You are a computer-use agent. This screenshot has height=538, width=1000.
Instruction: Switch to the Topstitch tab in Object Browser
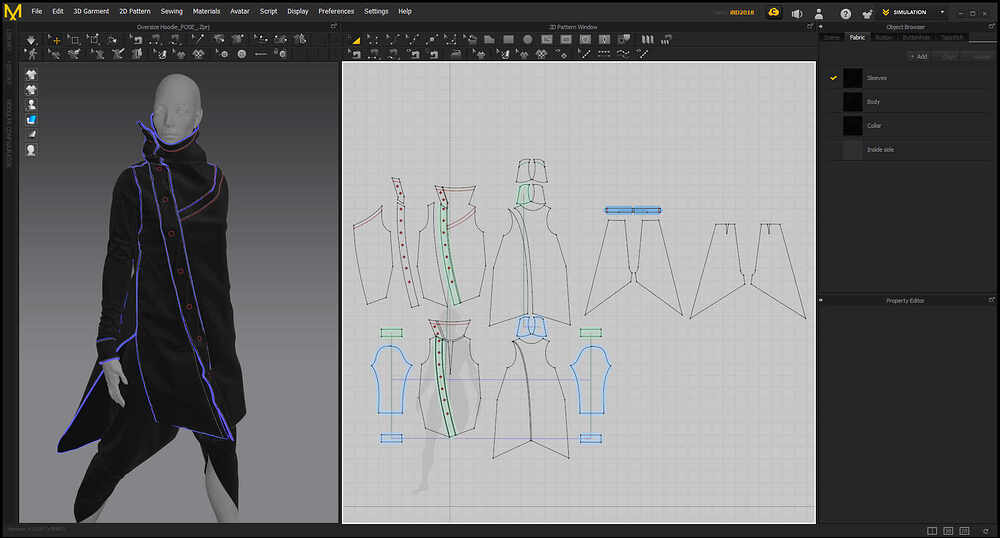(952, 38)
